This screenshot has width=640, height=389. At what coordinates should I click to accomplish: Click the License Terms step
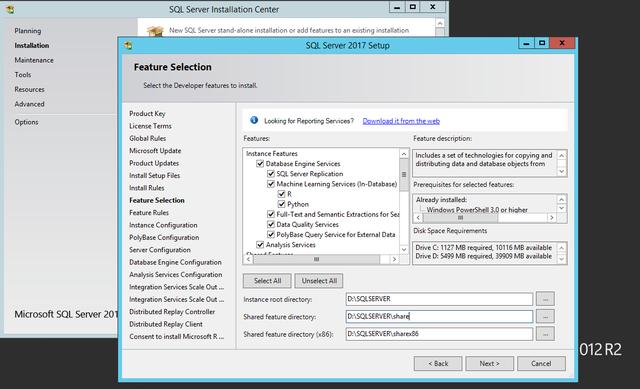tap(150, 126)
